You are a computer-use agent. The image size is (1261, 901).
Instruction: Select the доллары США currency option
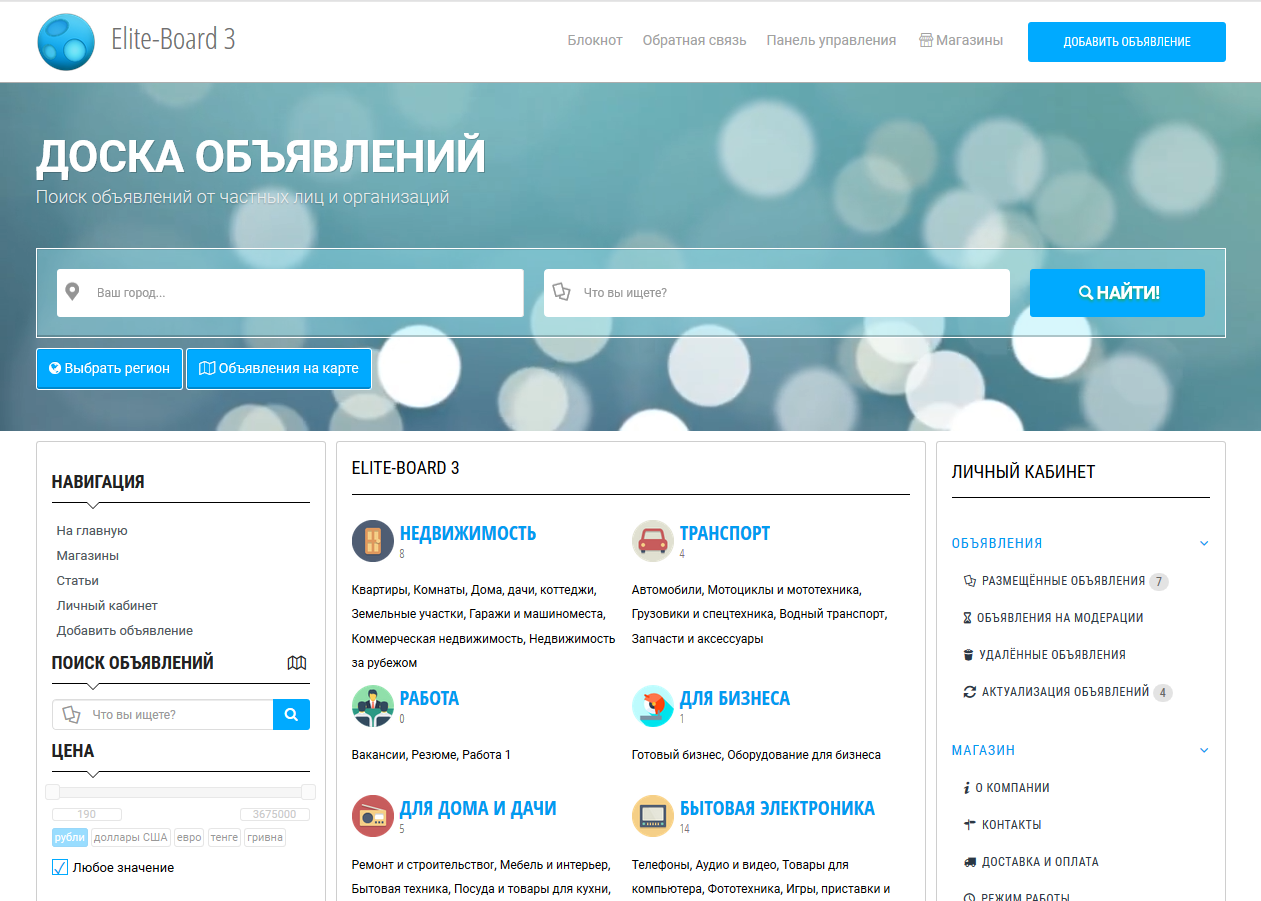tap(130, 838)
